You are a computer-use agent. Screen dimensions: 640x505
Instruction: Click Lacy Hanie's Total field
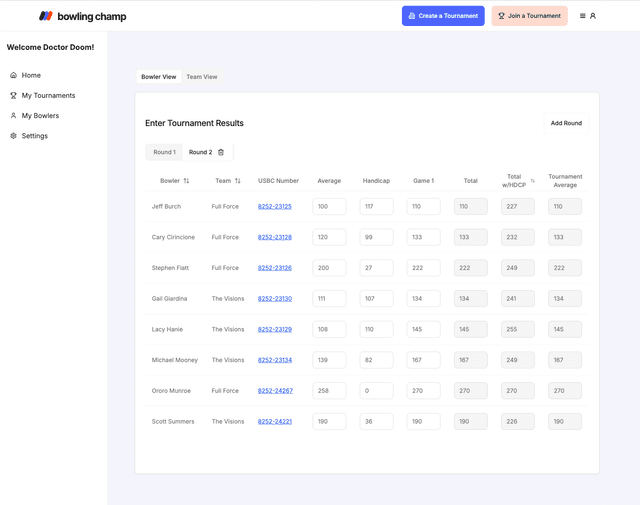point(471,329)
